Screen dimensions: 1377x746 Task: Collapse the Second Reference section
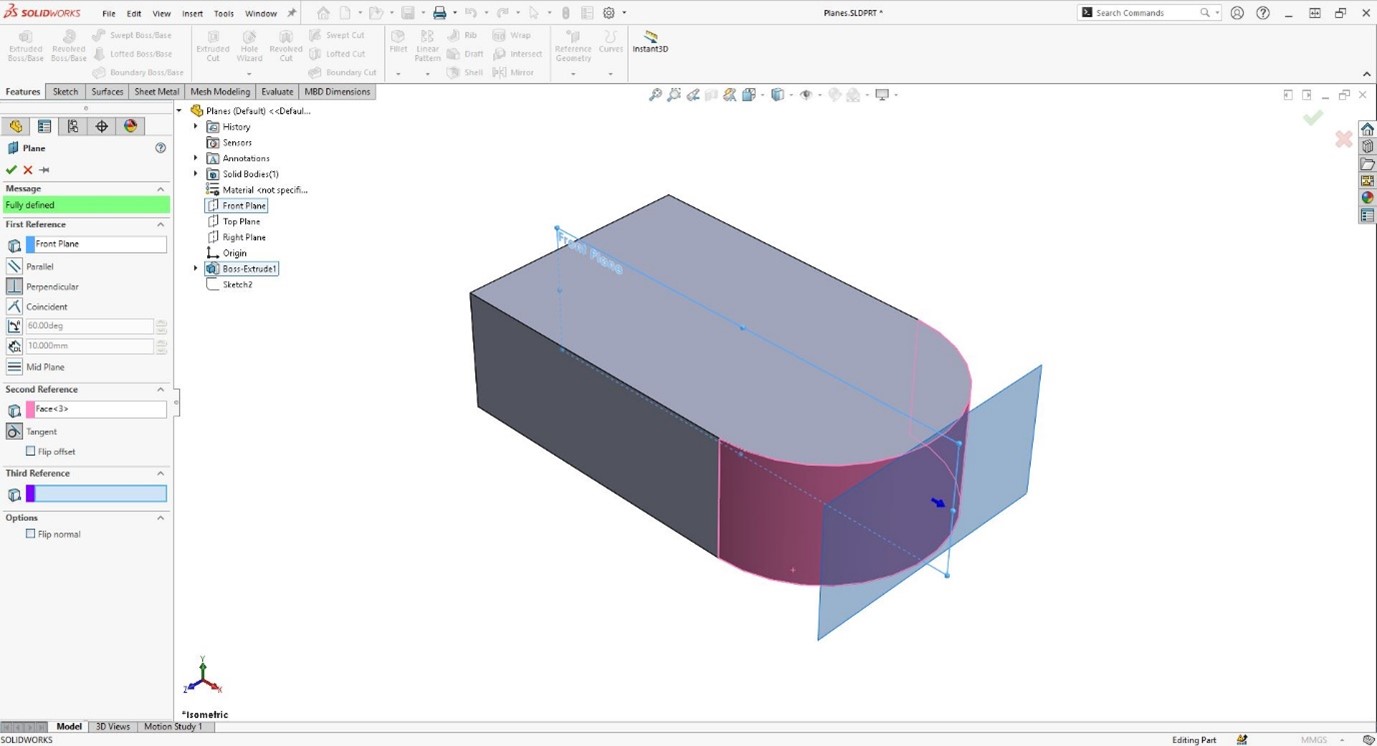click(x=160, y=390)
